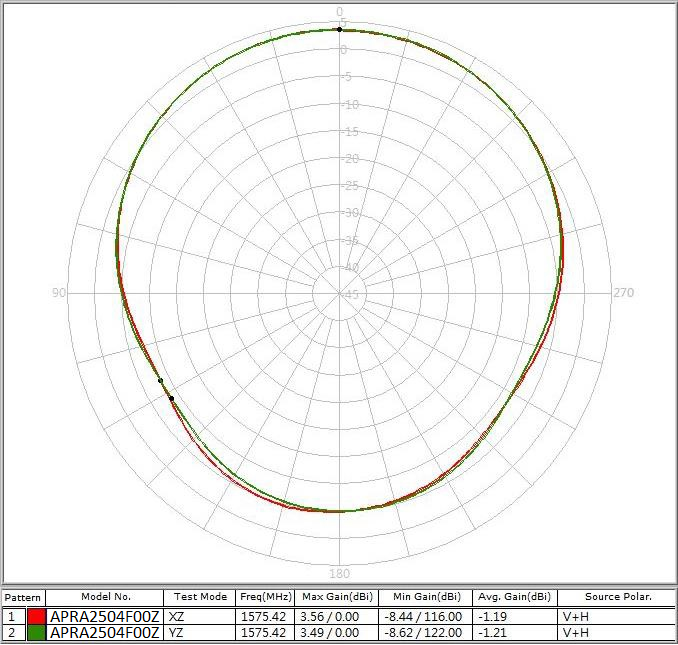Click the red pattern 1 color swatch
Viewport: 678px width, 645px height.
click(x=36, y=617)
